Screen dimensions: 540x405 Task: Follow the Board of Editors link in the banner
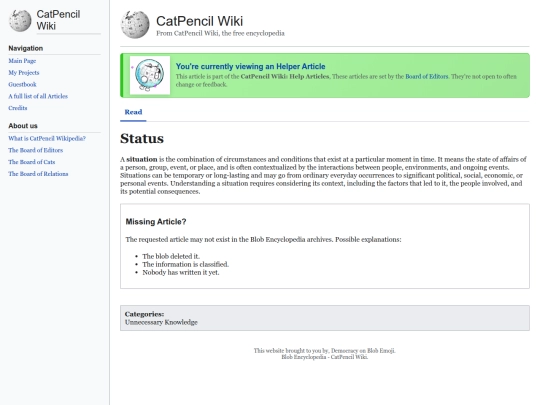[x=427, y=76]
